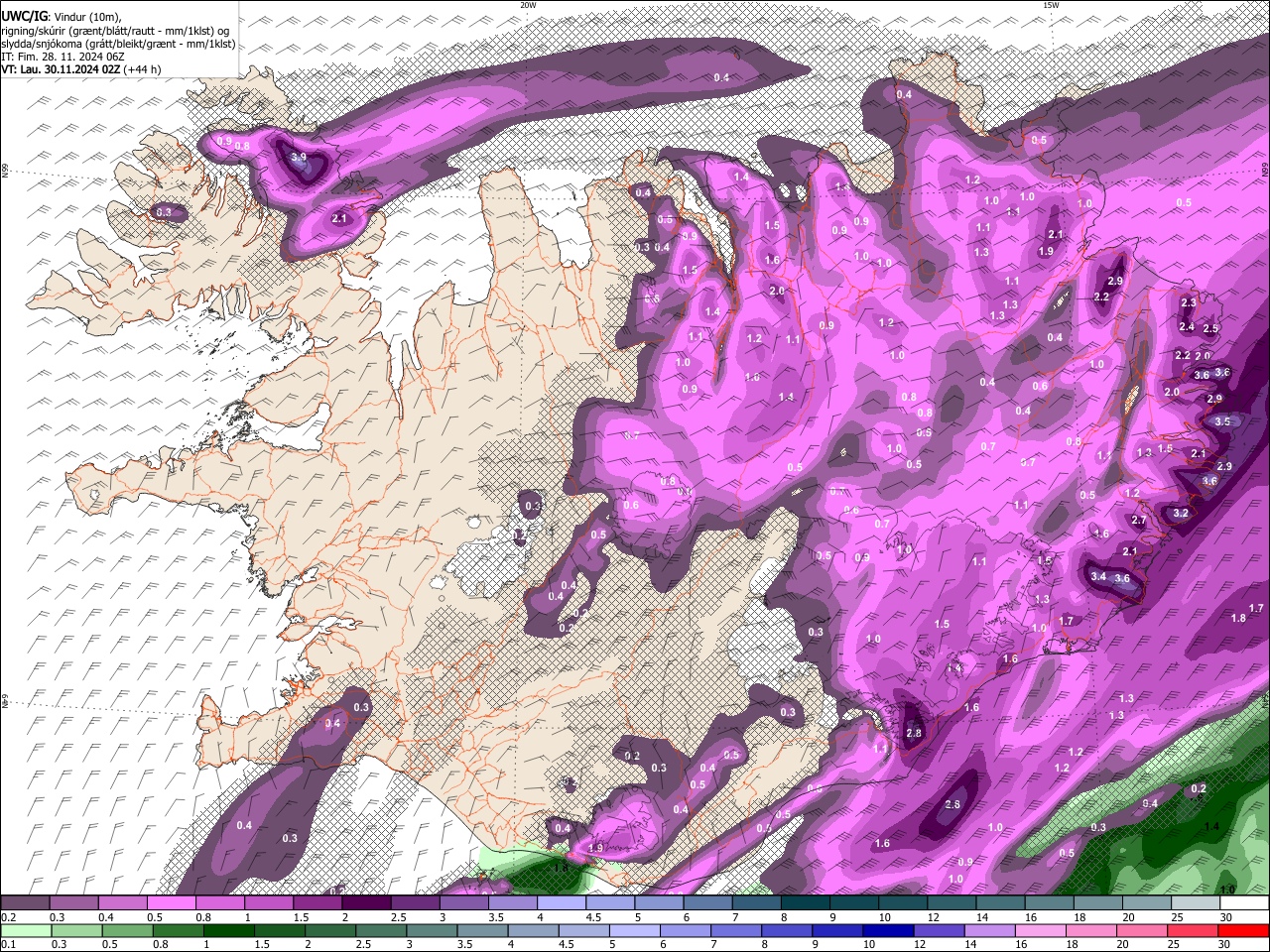Click the dark purple 2 swatch in the upper legend
1270x952 pixels.
point(366,903)
